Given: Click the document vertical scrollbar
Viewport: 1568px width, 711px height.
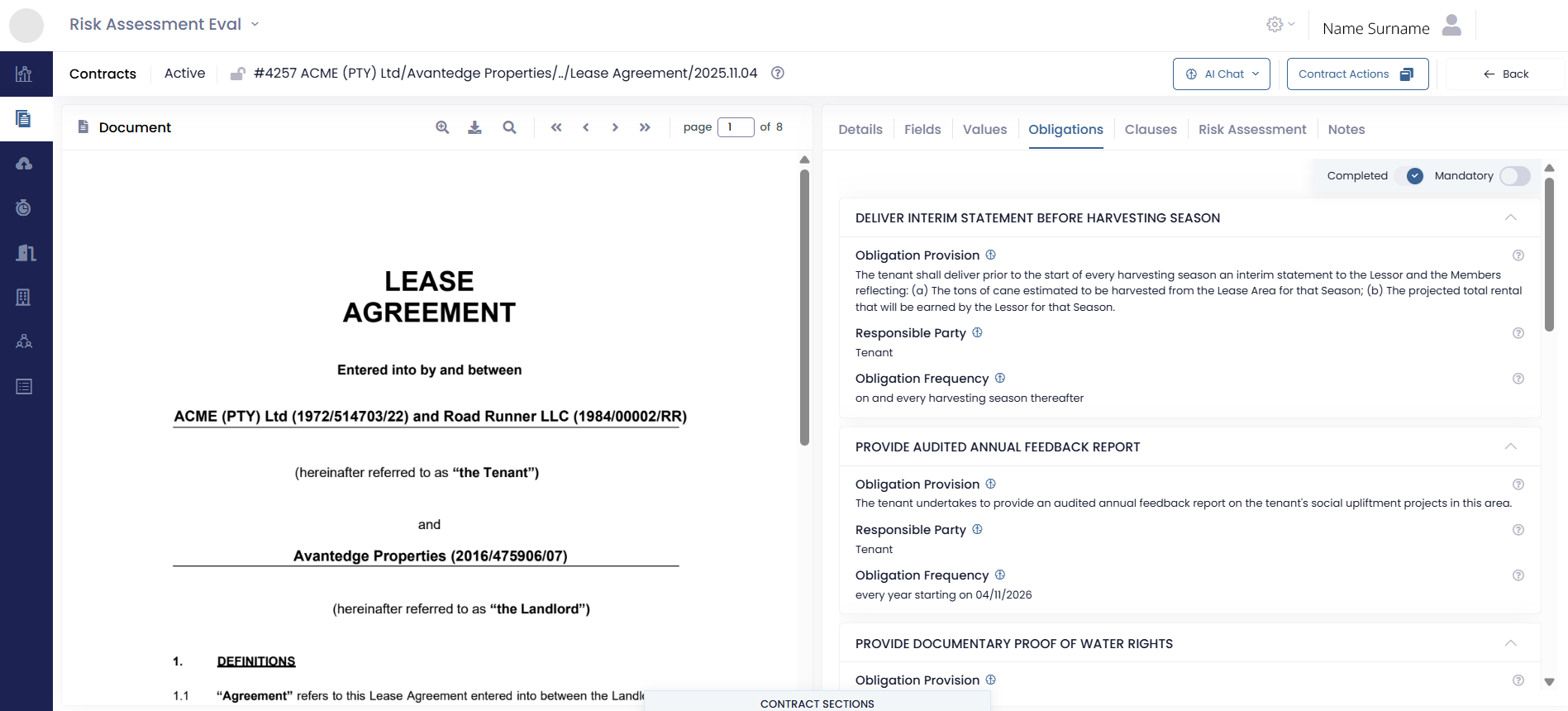Looking at the screenshot, I should [804, 306].
